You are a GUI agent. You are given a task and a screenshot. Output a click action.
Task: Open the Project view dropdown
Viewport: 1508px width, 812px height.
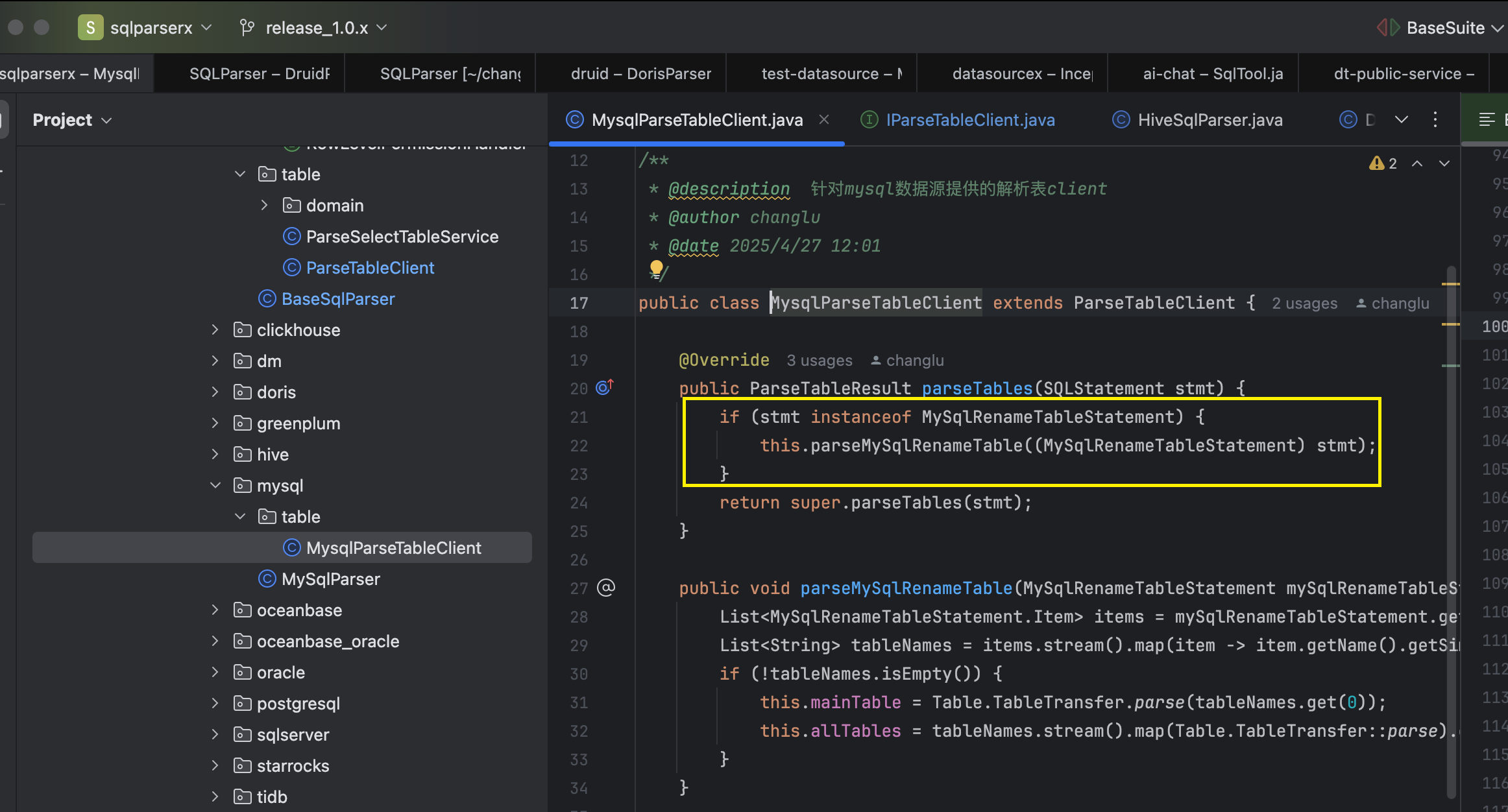click(x=72, y=120)
